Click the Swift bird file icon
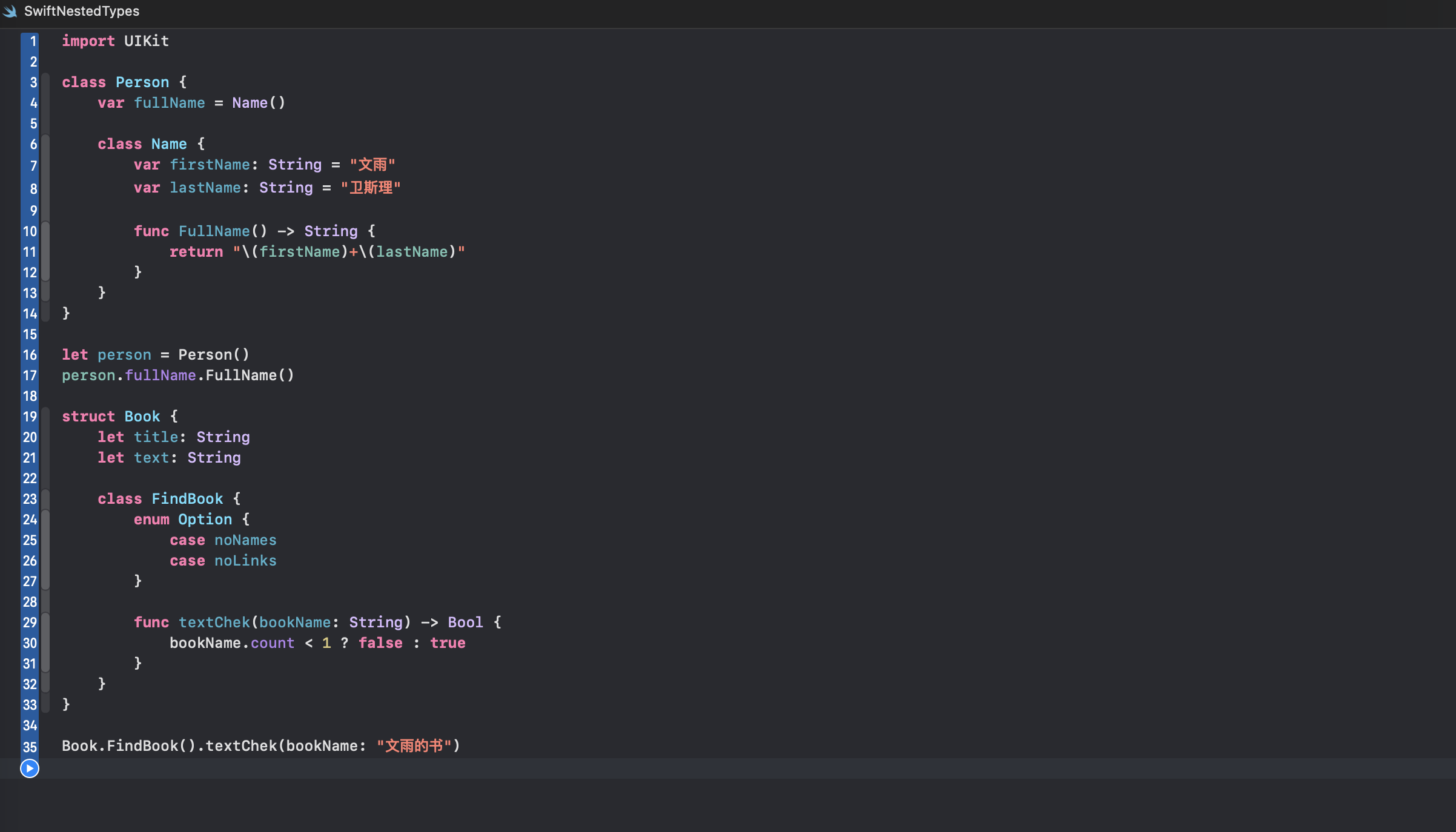 click(x=10, y=12)
